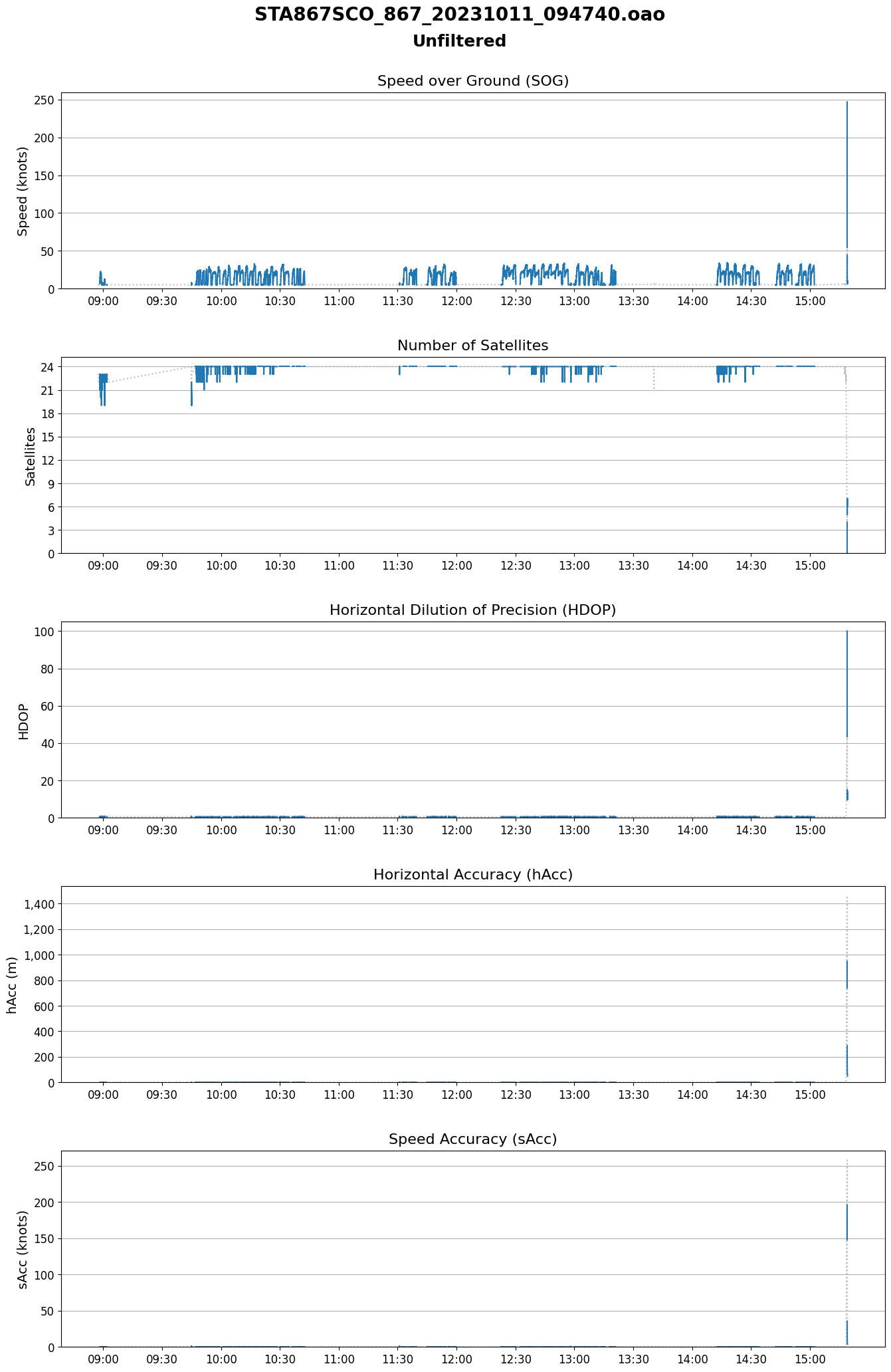Image resolution: width=891 pixels, height=1372 pixels.
Task: Click the 'Number of Satellites' chart title
Action: [472, 346]
